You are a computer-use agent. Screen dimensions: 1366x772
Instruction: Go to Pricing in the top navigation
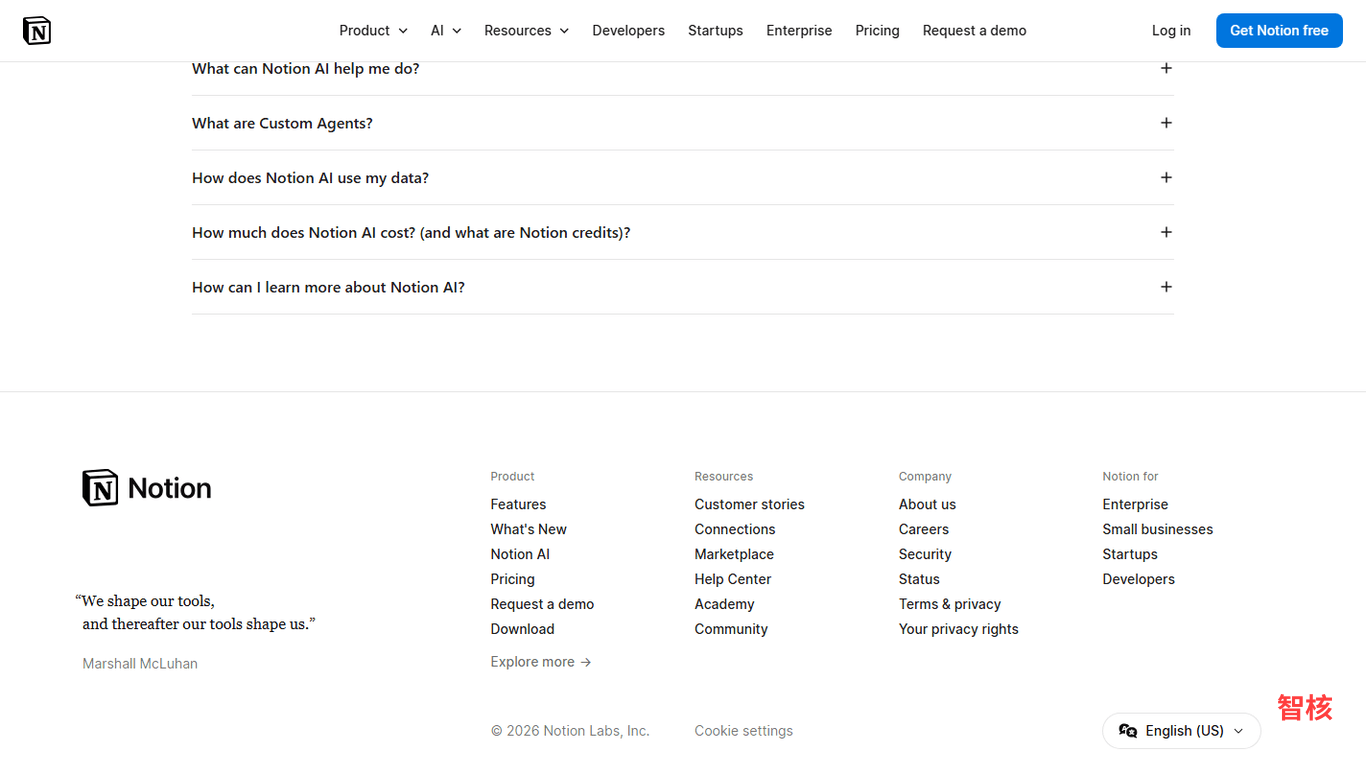pyautogui.click(x=877, y=31)
